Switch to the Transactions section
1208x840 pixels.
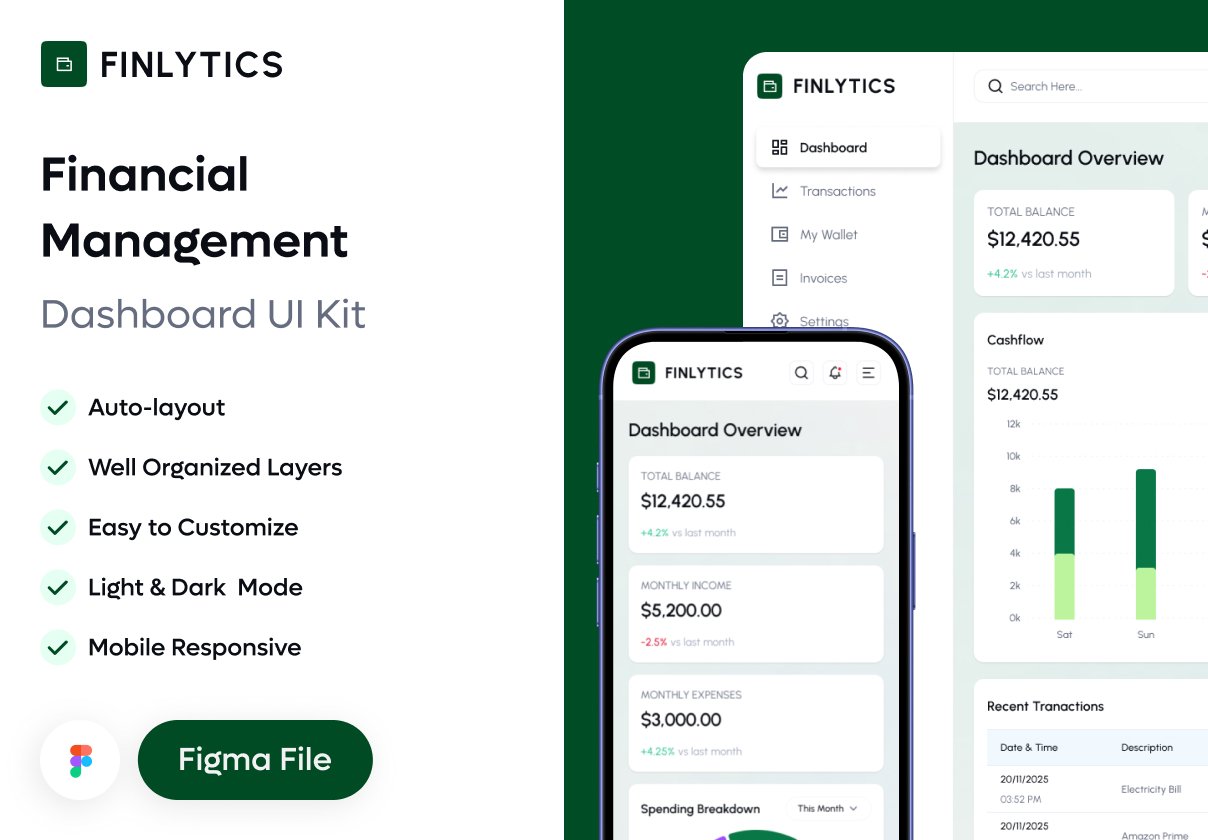tap(838, 191)
